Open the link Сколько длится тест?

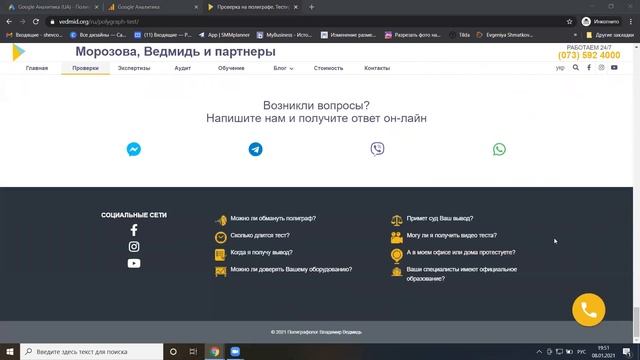pyautogui.click(x=260, y=236)
